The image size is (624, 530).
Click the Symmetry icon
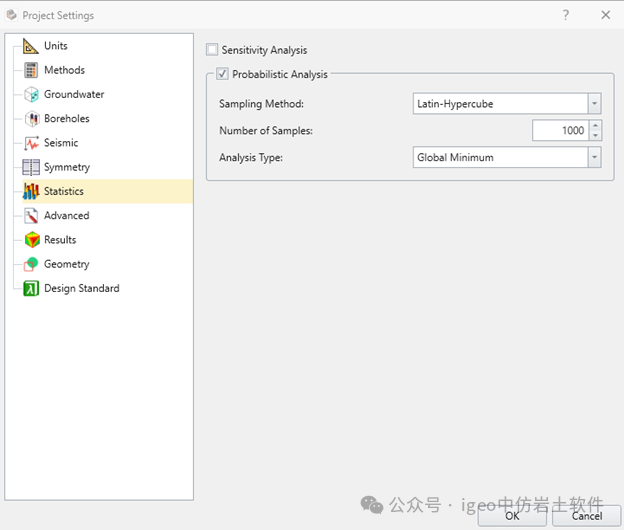[31, 167]
